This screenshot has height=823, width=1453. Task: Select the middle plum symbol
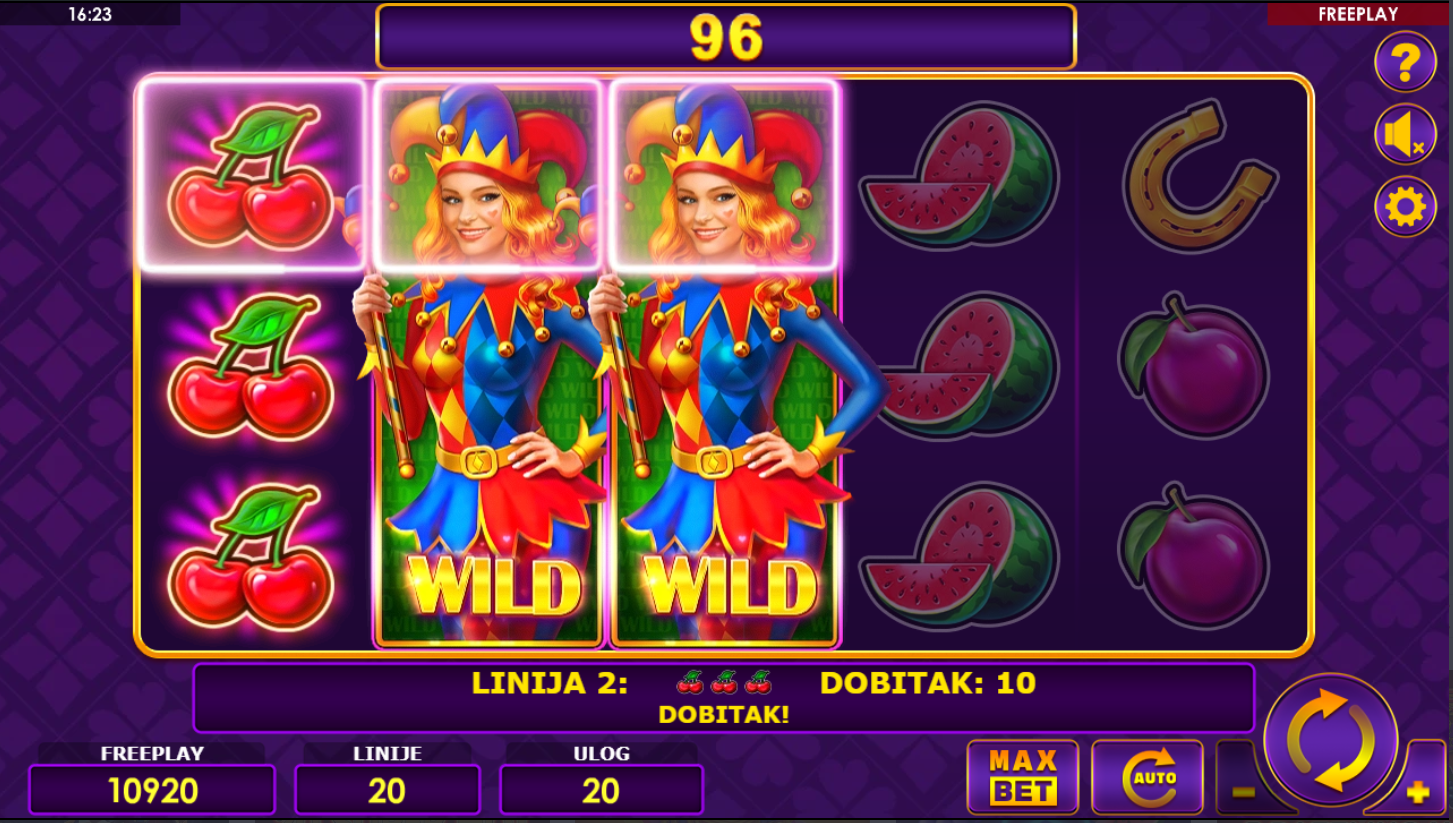click(1195, 365)
